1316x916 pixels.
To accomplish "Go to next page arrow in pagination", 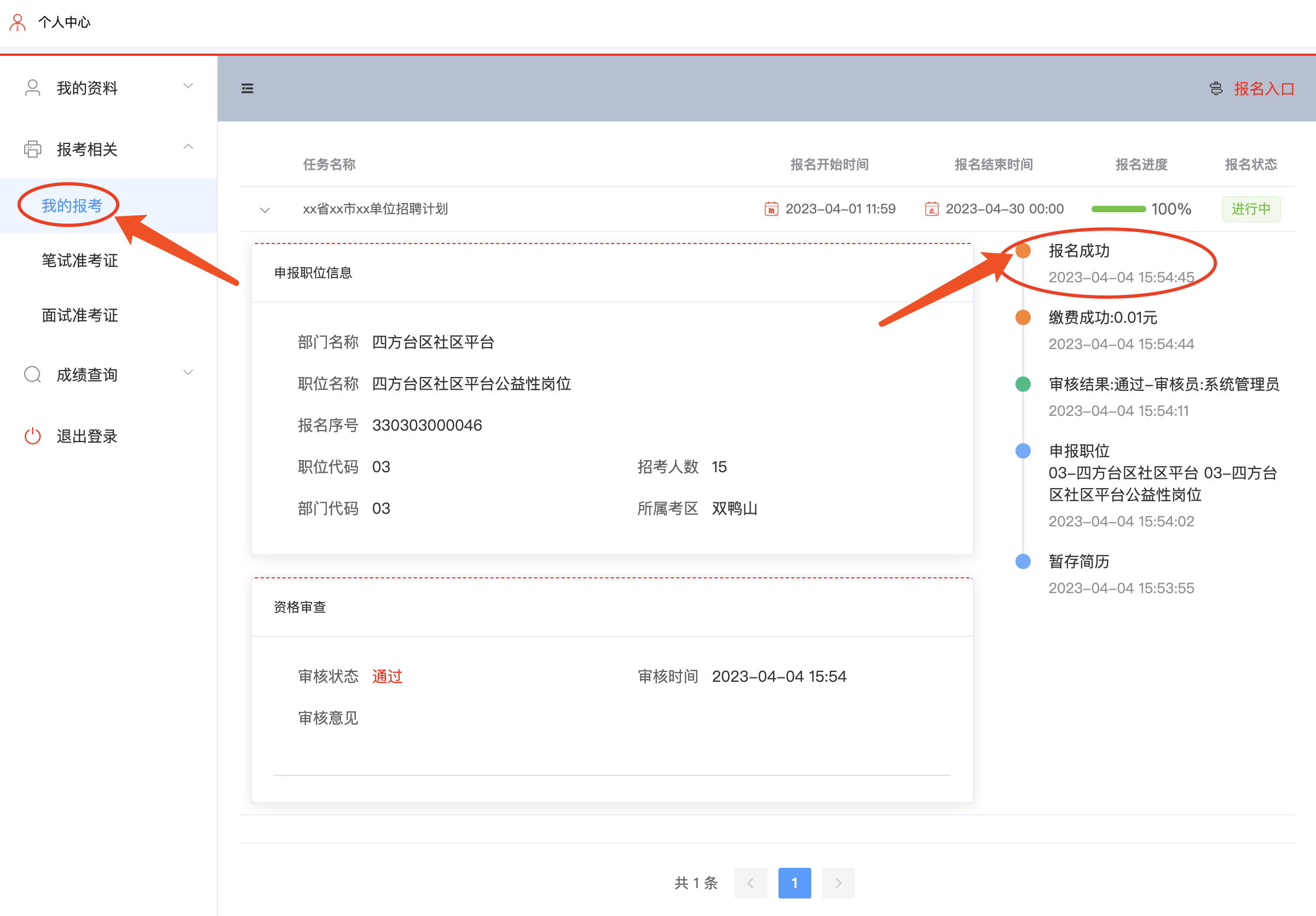I will (x=838, y=883).
